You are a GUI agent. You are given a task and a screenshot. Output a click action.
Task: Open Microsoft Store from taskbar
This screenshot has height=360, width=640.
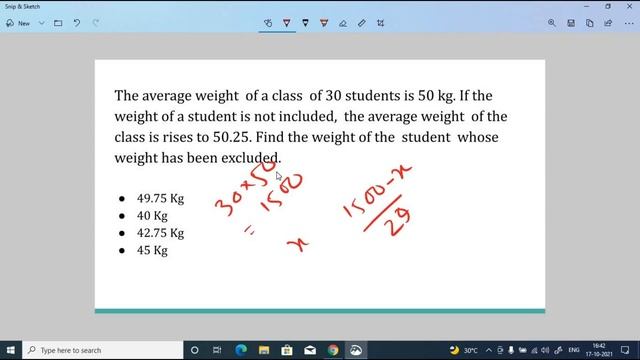pyautogui.click(x=287, y=350)
